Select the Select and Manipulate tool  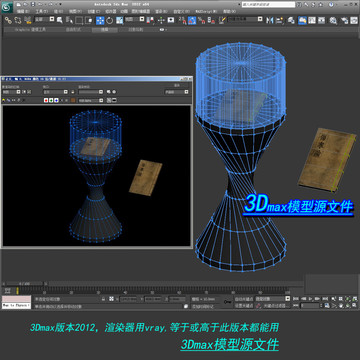tap(161, 20)
